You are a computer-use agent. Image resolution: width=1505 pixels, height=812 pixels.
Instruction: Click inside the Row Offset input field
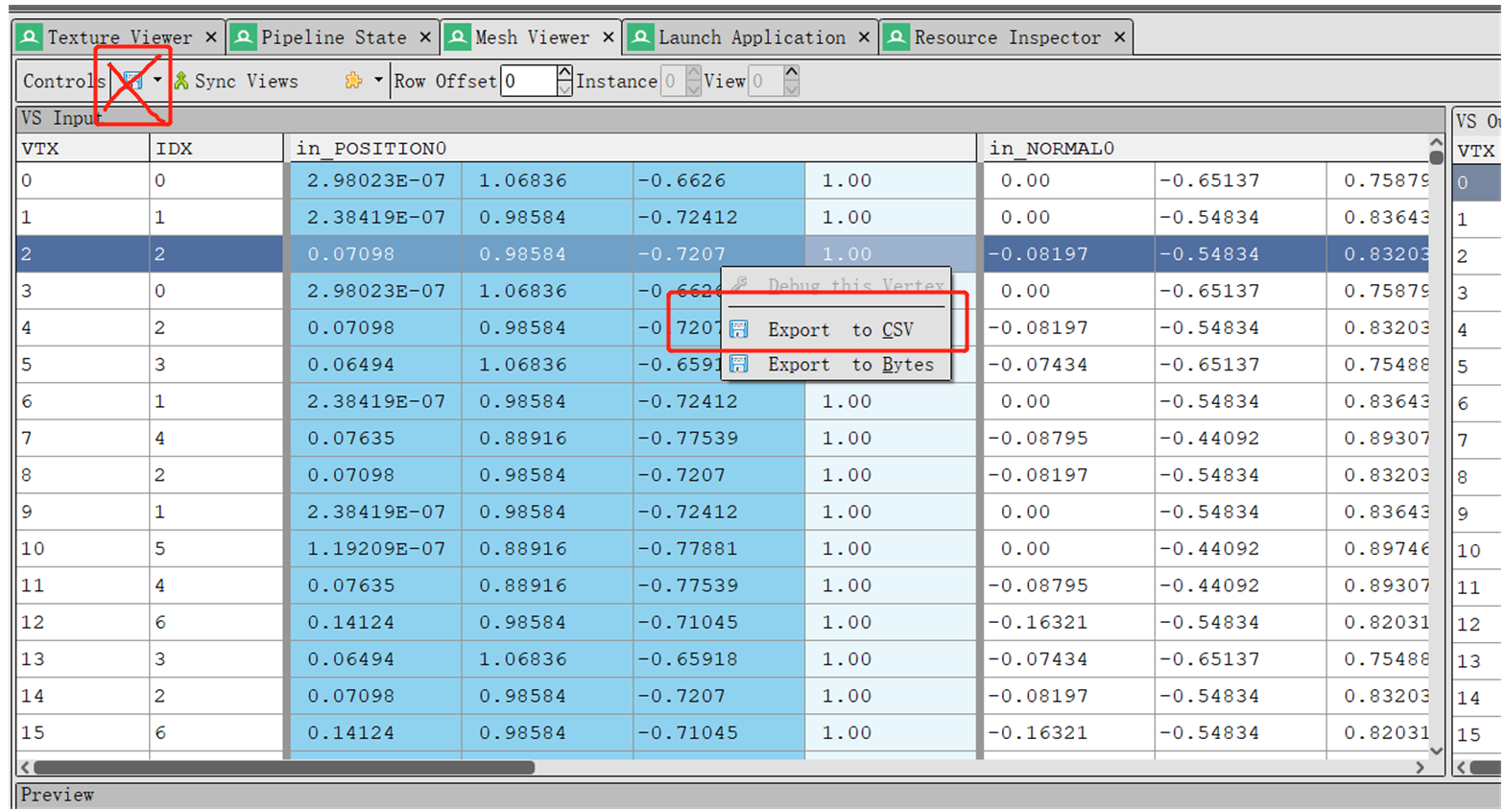tap(529, 81)
